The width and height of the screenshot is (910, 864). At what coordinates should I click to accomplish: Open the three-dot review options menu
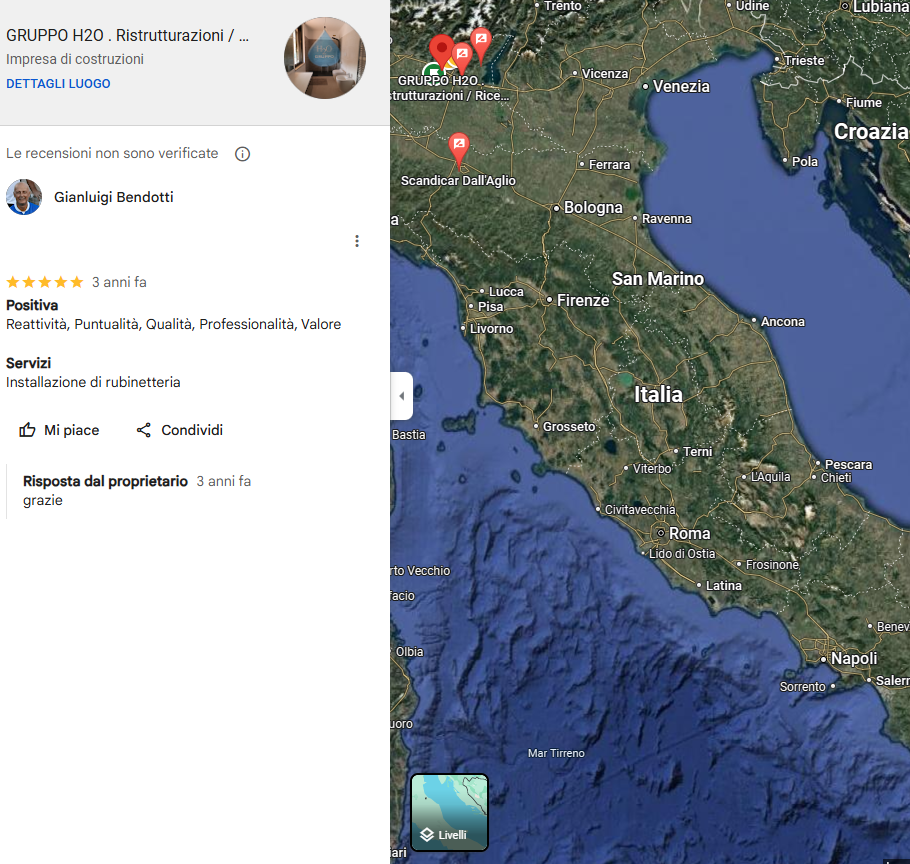357,241
